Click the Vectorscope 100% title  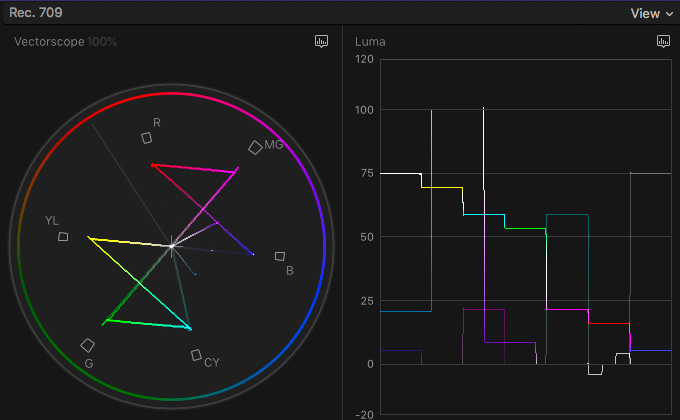click(x=65, y=42)
